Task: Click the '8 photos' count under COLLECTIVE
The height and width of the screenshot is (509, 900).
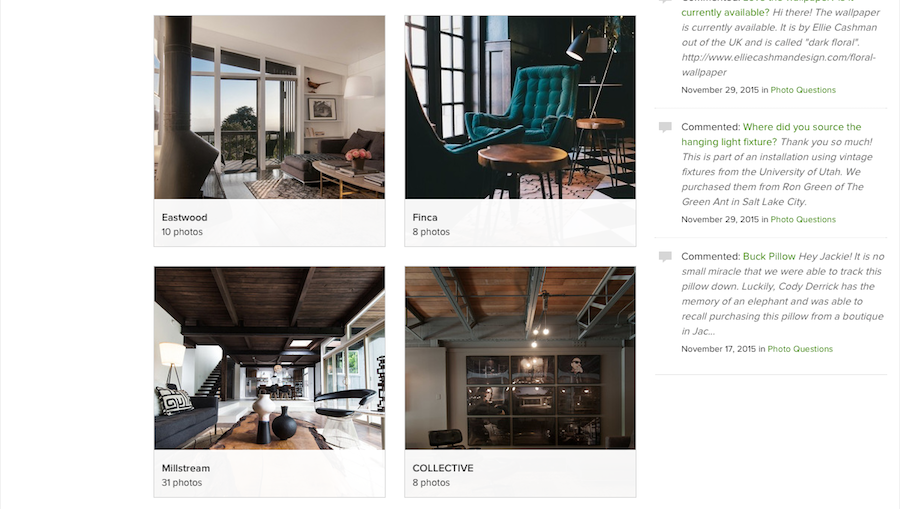Action: (x=431, y=483)
